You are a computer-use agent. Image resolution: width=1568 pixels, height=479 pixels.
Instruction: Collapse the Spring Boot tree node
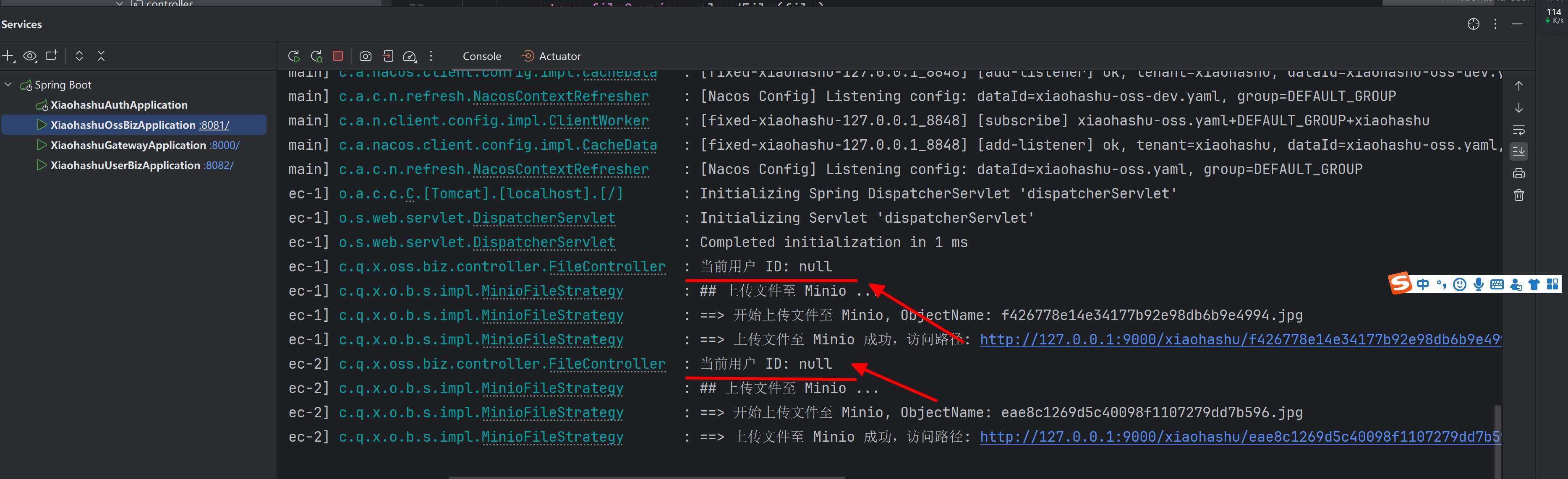point(8,85)
